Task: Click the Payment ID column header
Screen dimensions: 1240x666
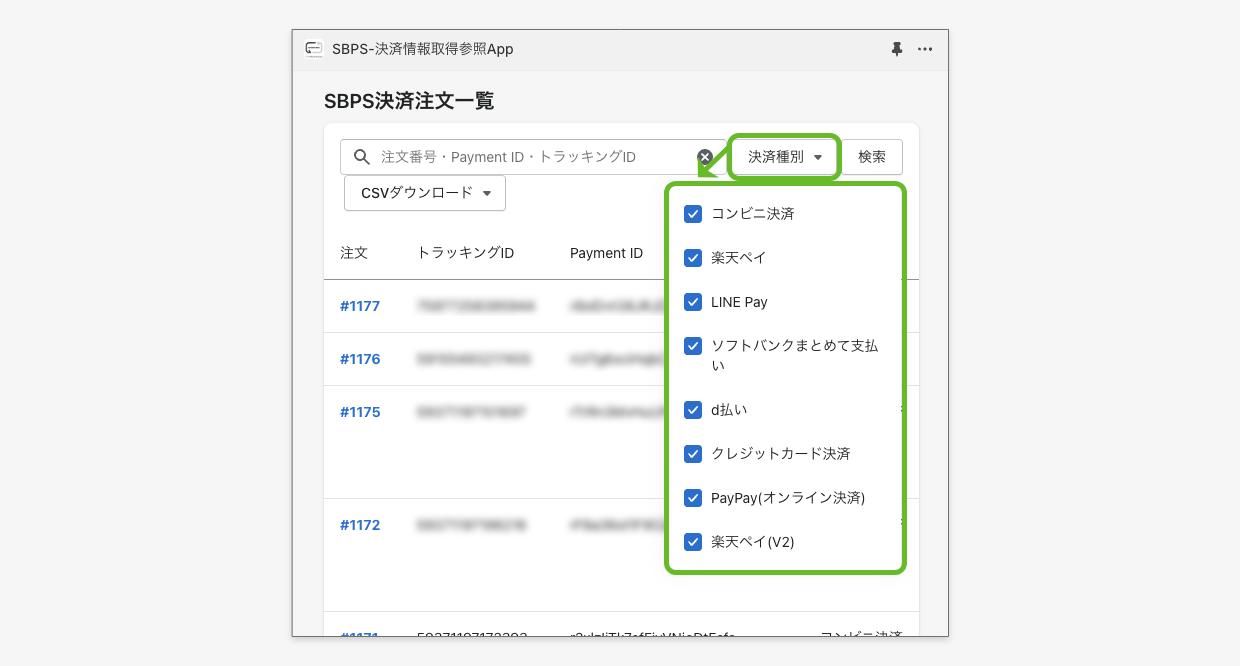Action: coord(606,253)
